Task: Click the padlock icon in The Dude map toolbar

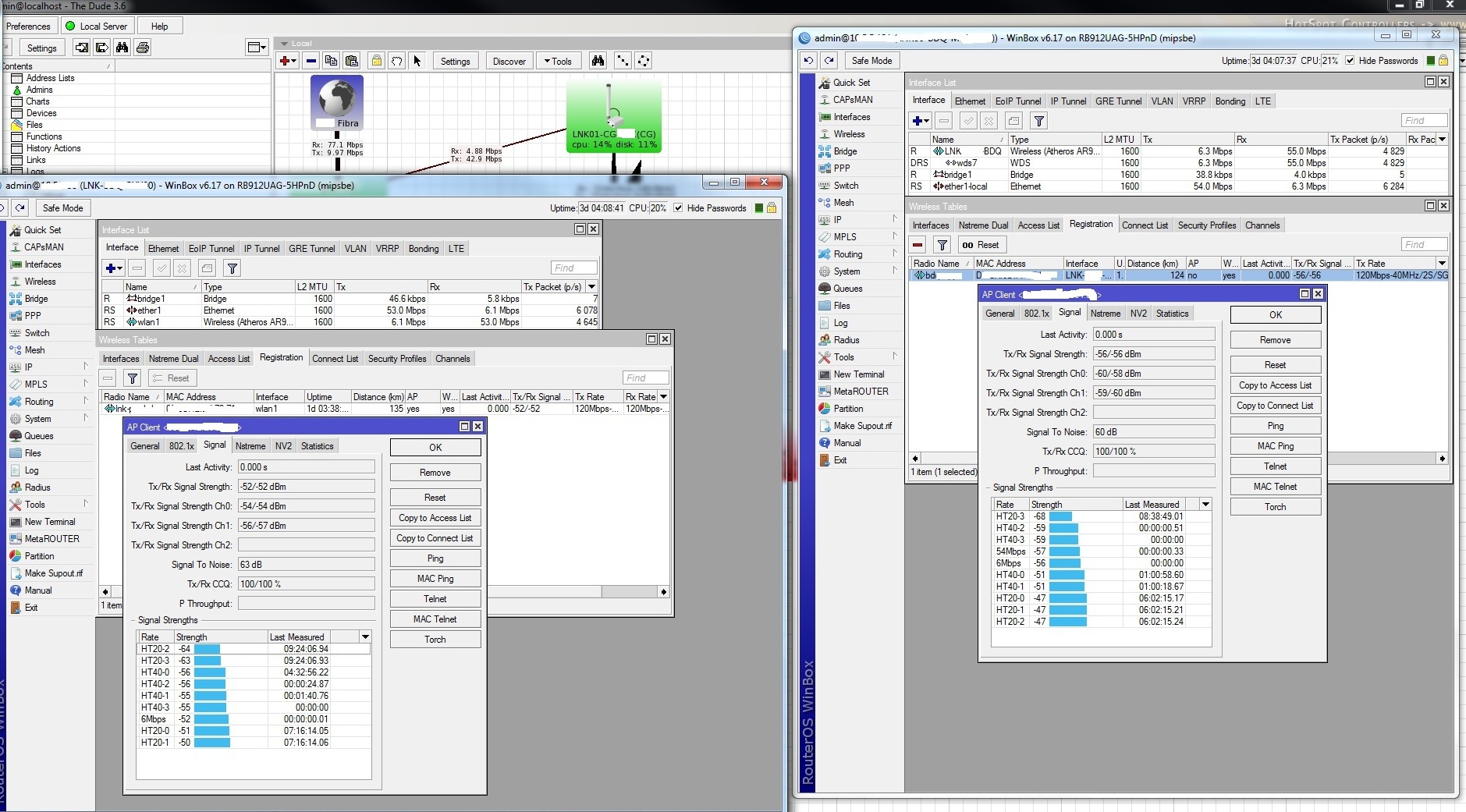Action: [377, 61]
